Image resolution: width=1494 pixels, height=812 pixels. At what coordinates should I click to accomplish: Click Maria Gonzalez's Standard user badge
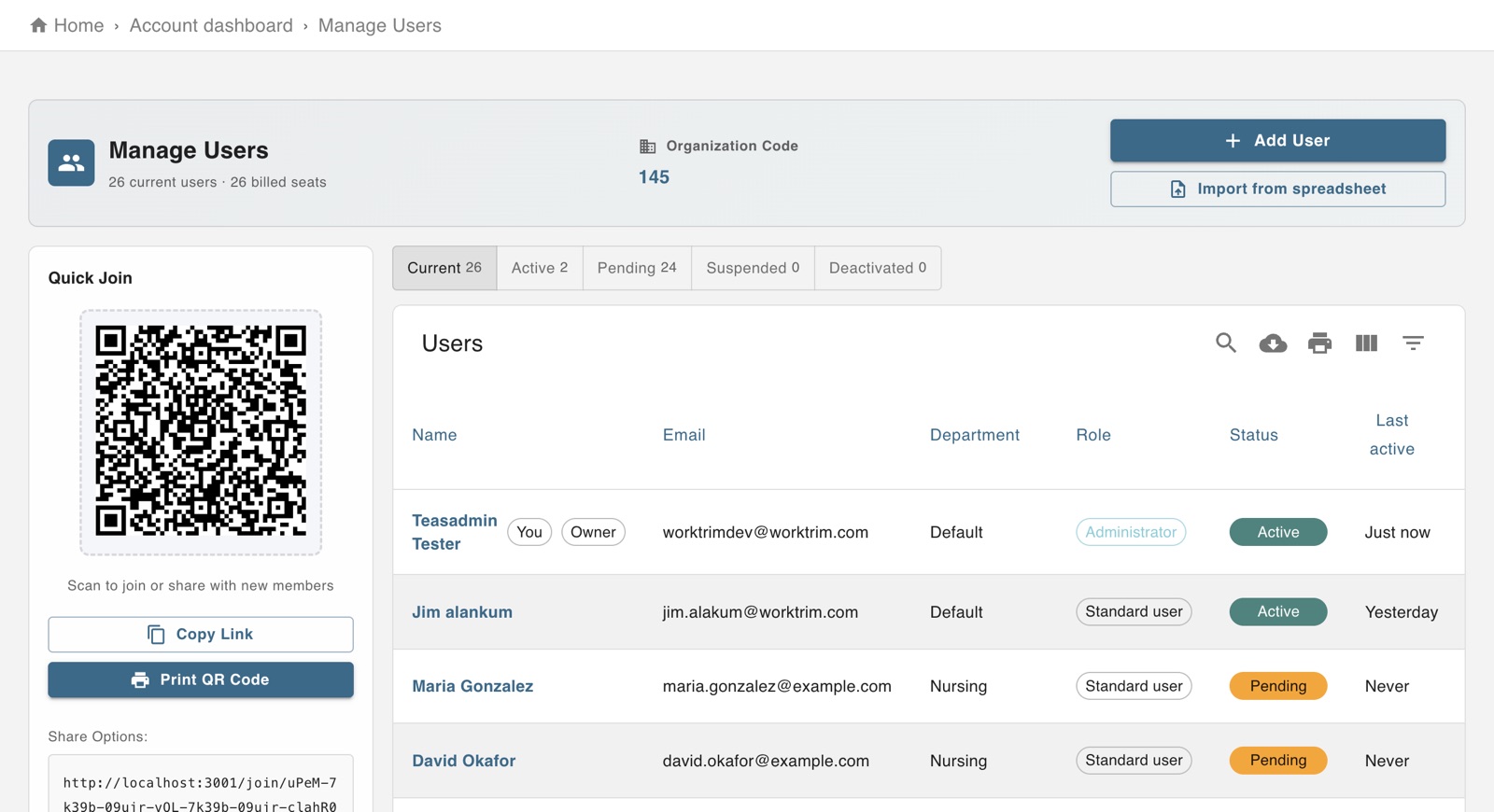(x=1134, y=686)
